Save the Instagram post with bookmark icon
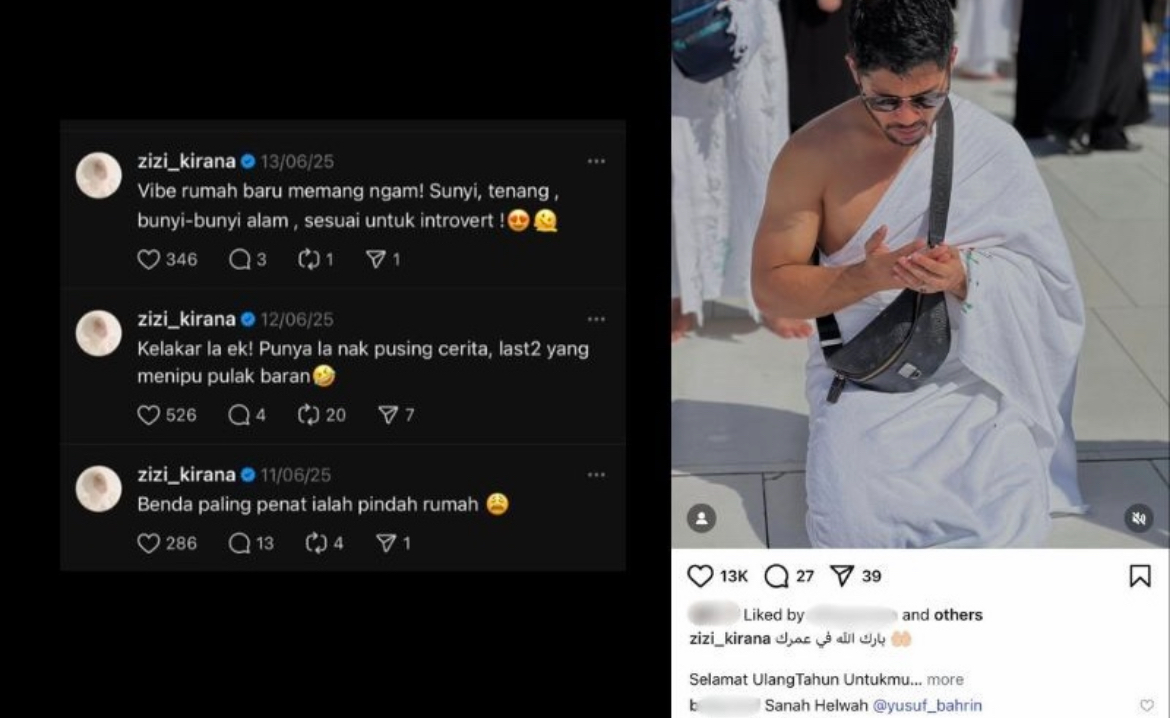Viewport: 1170px width, 718px height. click(1139, 575)
